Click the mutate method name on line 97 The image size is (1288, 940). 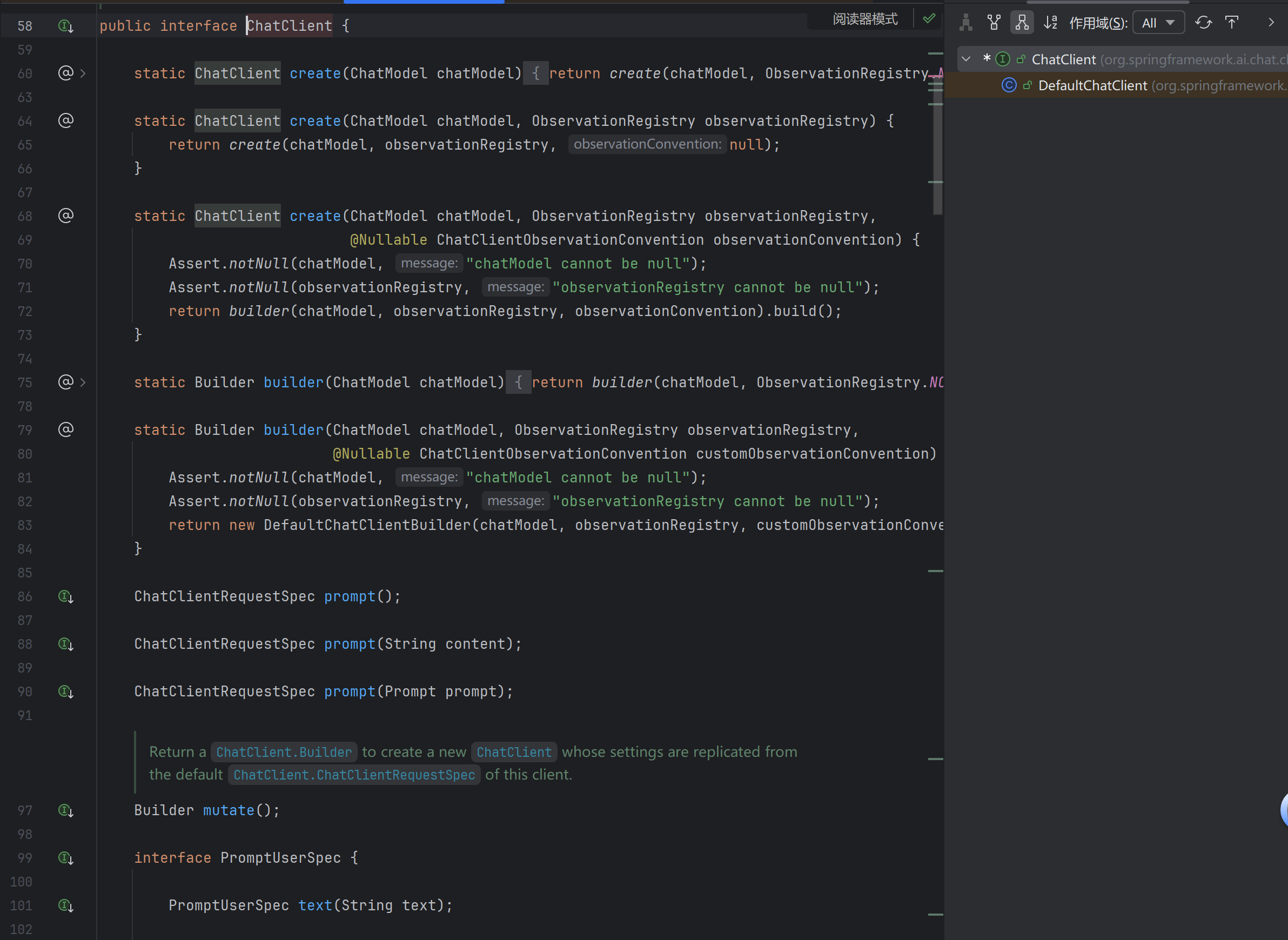229,810
